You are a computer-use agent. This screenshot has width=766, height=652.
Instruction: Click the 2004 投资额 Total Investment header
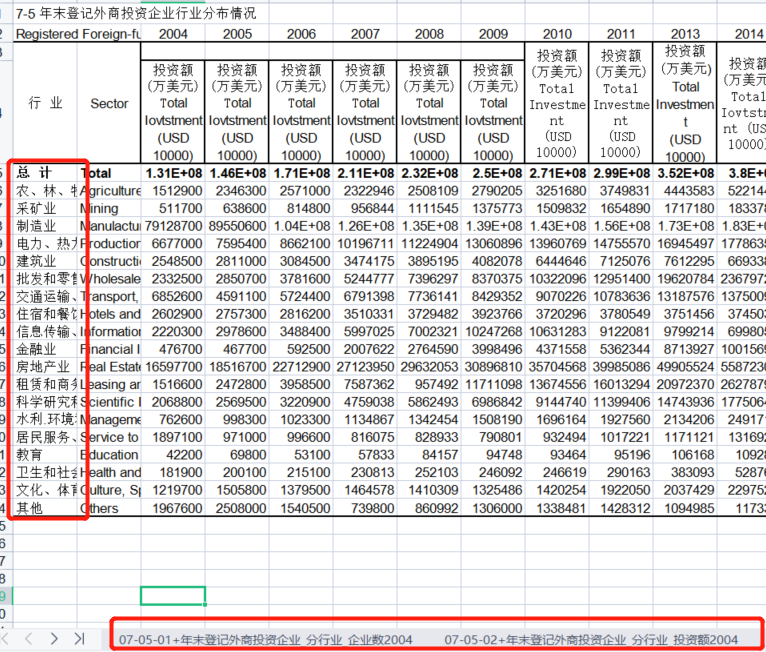pos(173,112)
